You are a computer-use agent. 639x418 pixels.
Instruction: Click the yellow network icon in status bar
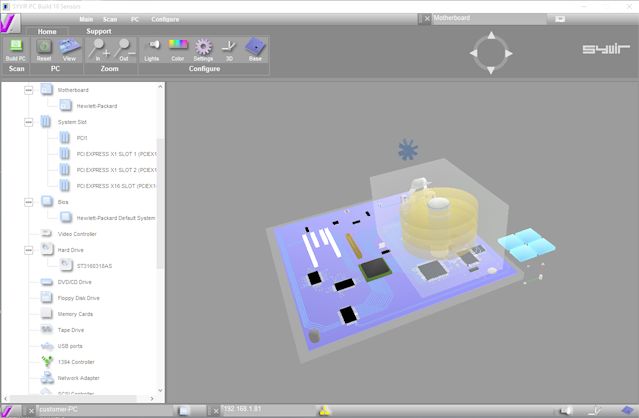(325, 411)
